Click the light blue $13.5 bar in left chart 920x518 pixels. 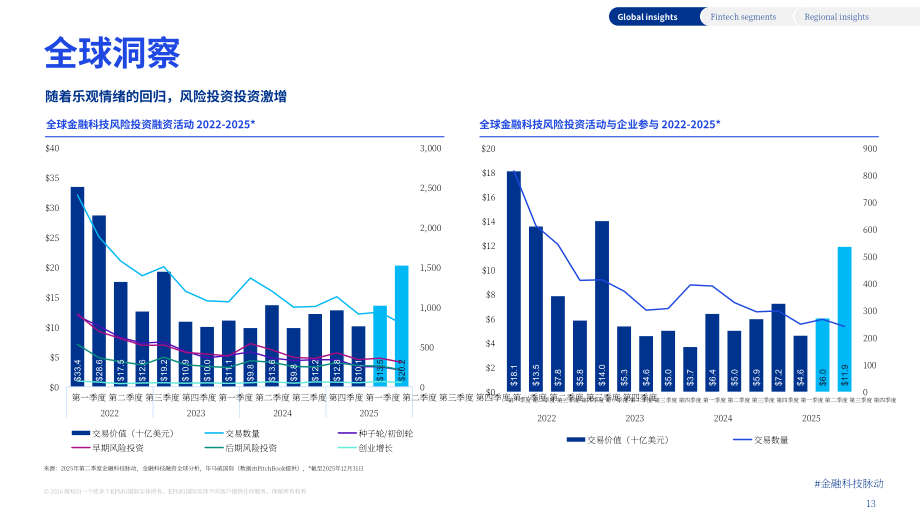point(380,347)
